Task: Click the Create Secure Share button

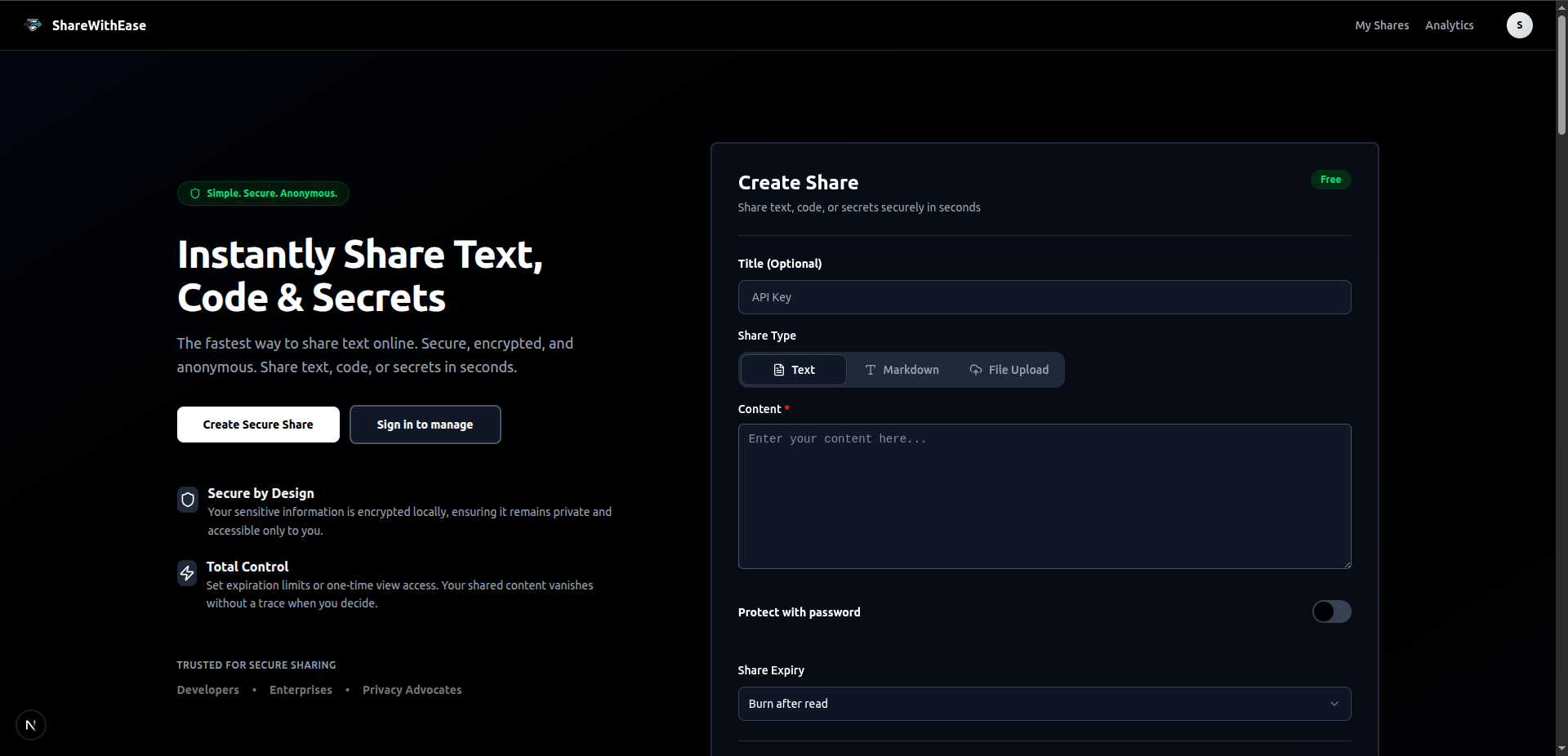Action: tap(258, 425)
